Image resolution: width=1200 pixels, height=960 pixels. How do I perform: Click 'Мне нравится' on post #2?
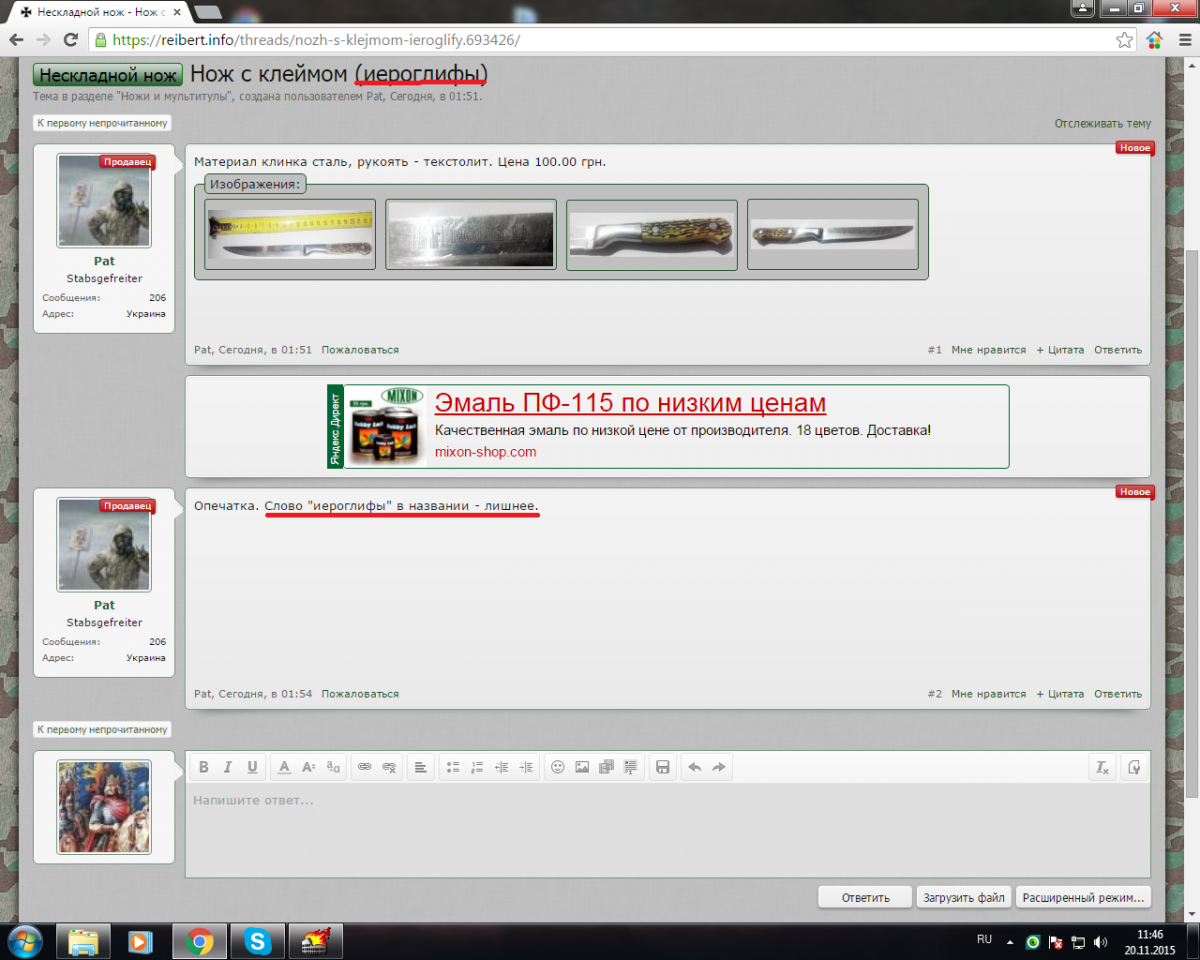tap(989, 694)
